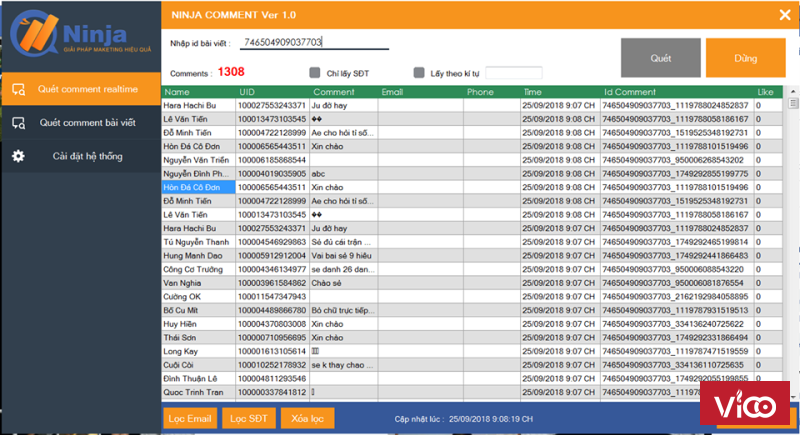The width and height of the screenshot is (800, 435).
Task: Select the Bố Cu Mít row
Action: point(472,310)
